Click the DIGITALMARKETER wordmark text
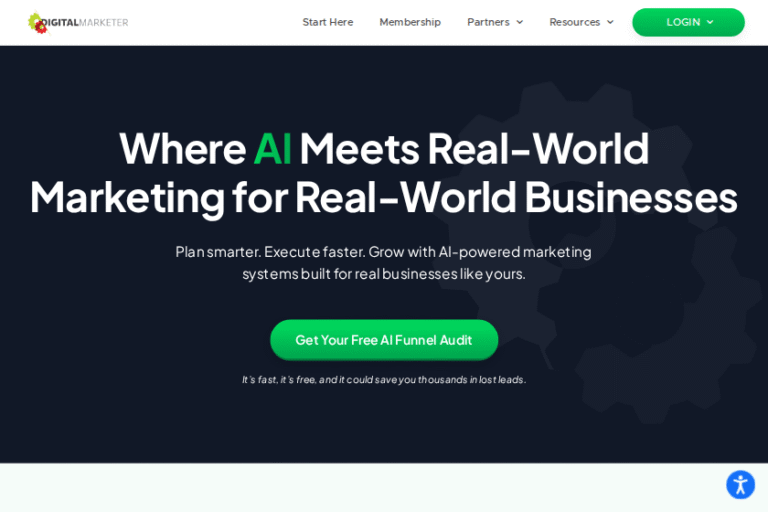 (85, 23)
